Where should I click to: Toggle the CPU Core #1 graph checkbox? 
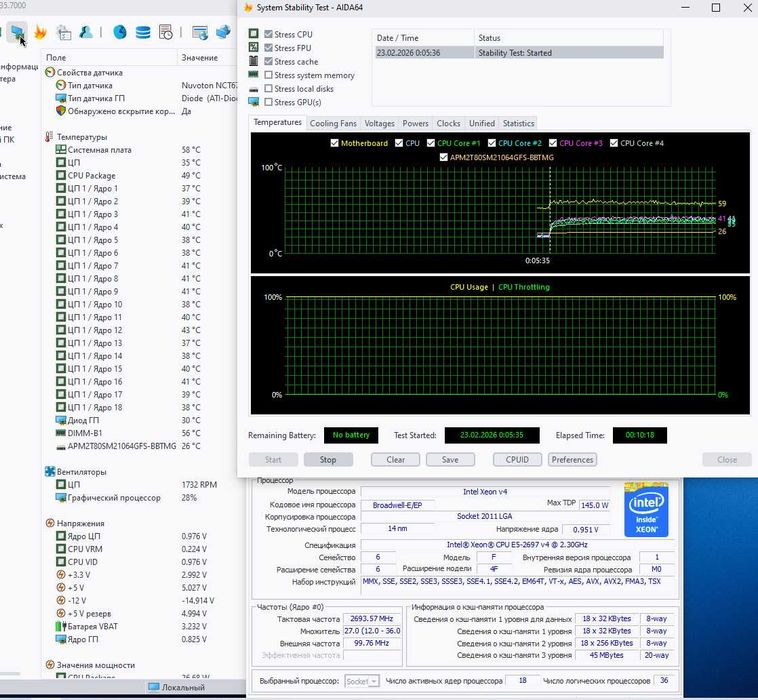(x=431, y=143)
